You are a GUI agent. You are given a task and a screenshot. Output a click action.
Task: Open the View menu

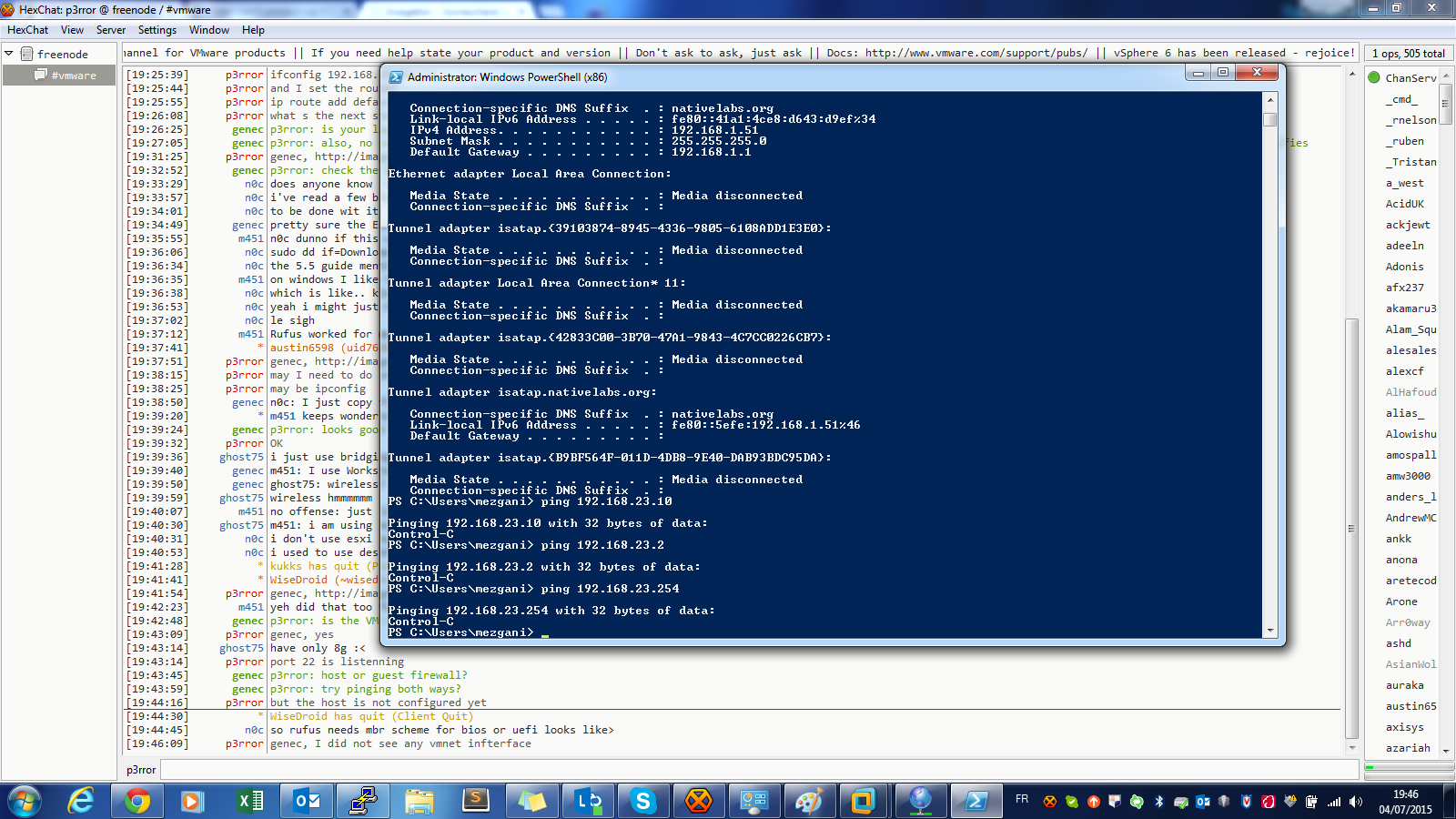(x=72, y=30)
